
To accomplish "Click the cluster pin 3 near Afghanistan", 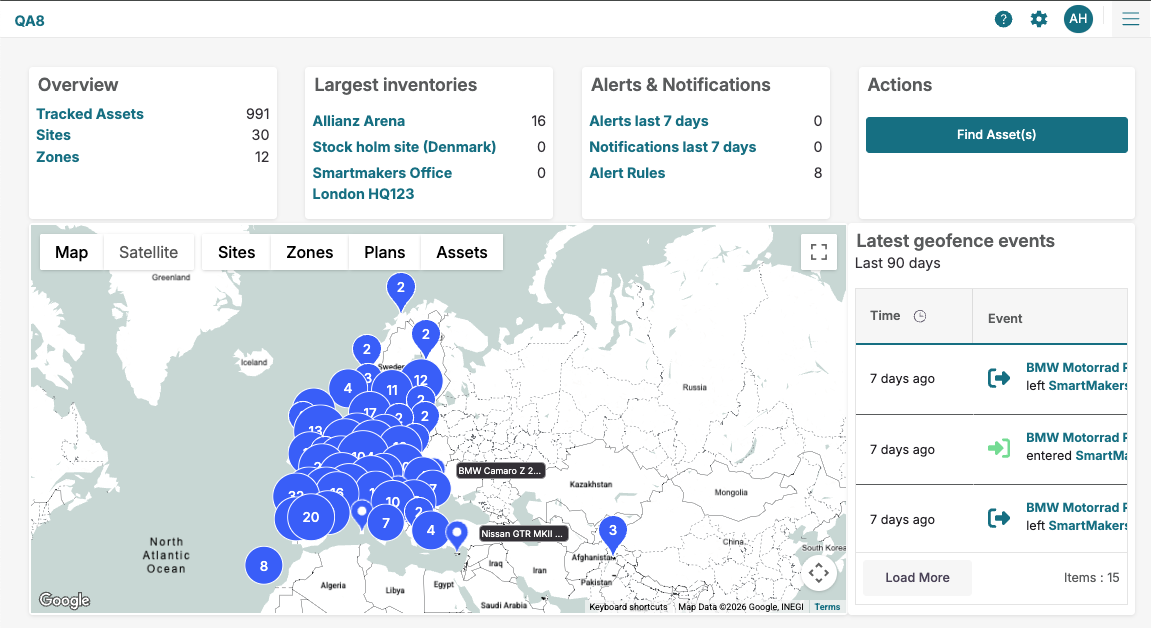I will pos(613,533).
